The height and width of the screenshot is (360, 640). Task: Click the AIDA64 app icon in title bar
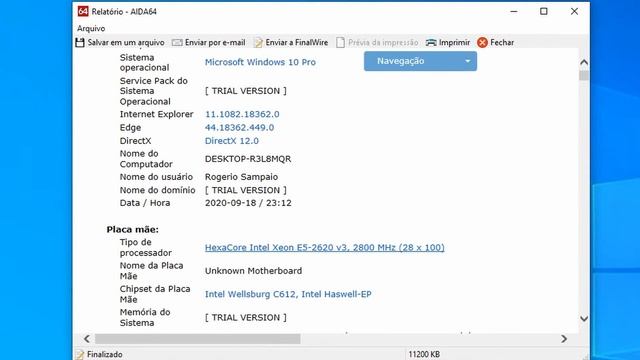tap(83, 11)
